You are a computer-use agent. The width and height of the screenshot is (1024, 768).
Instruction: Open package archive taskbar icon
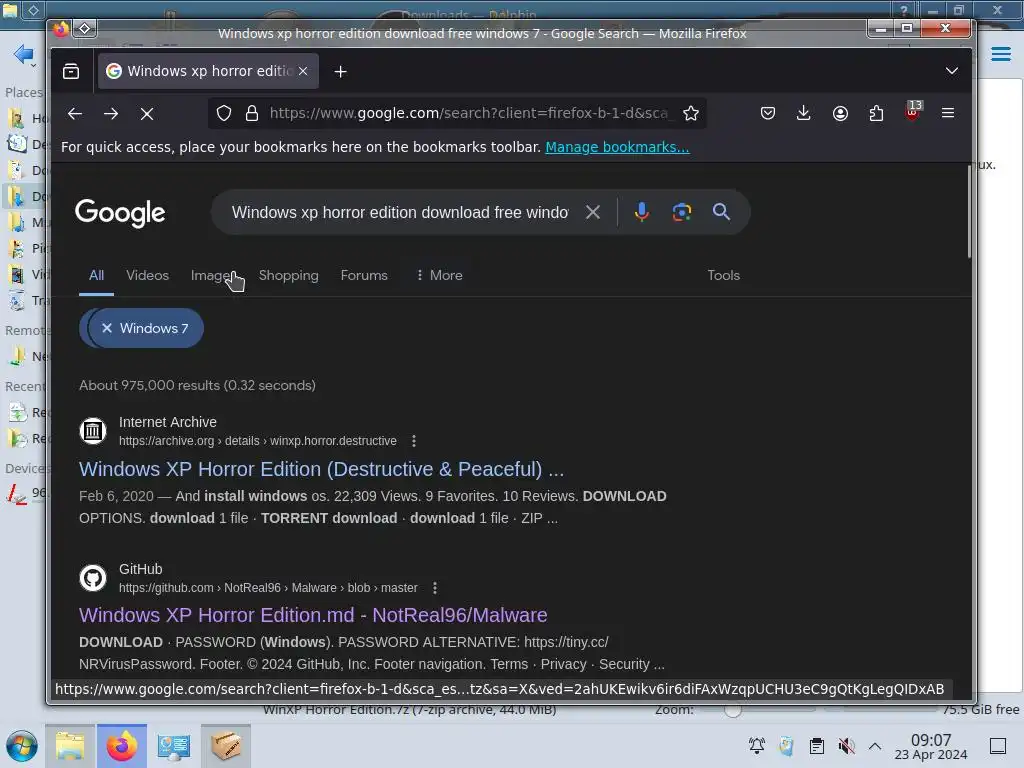(226, 746)
